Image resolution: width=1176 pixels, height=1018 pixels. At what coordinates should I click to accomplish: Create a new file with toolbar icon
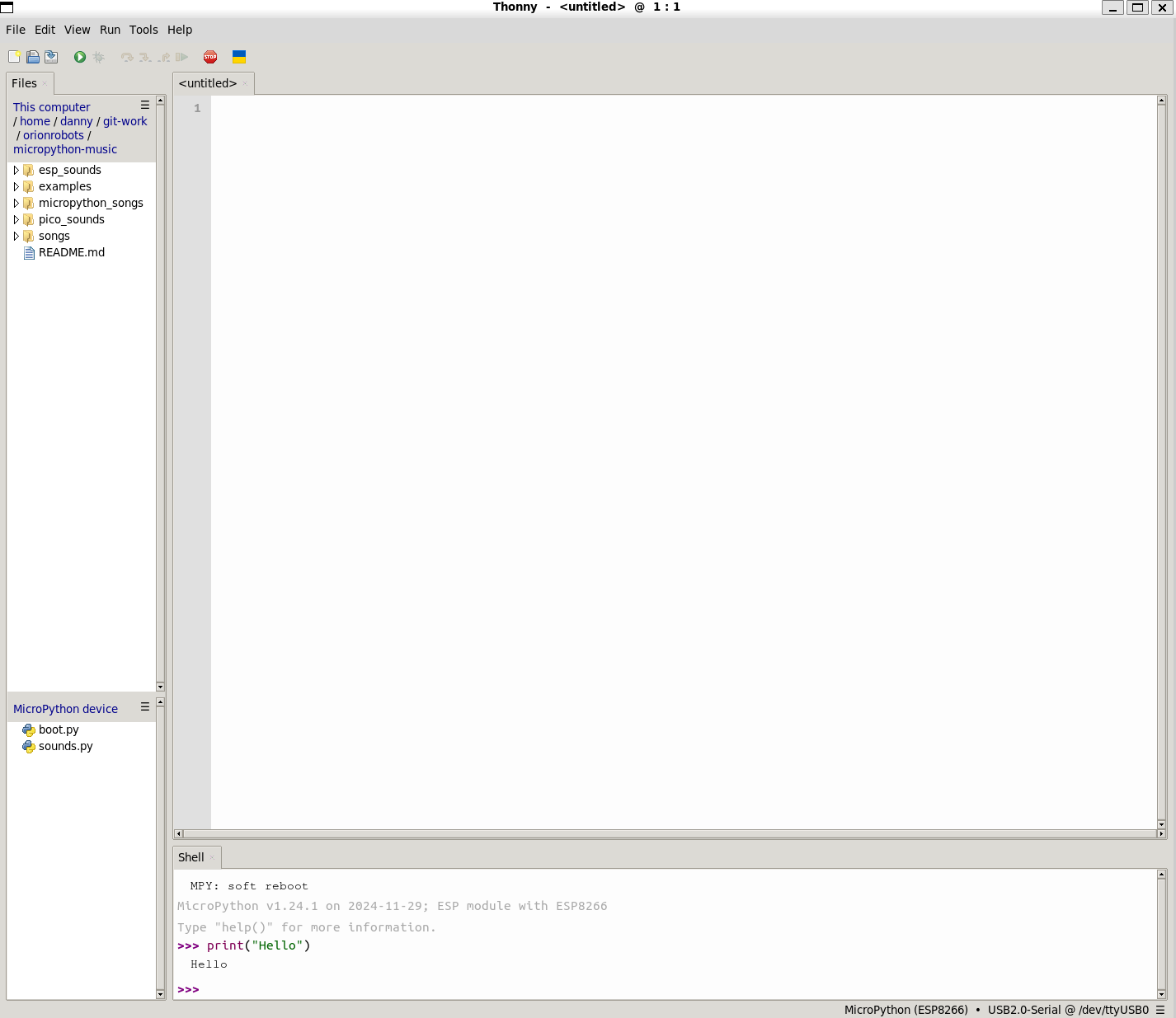click(x=14, y=57)
